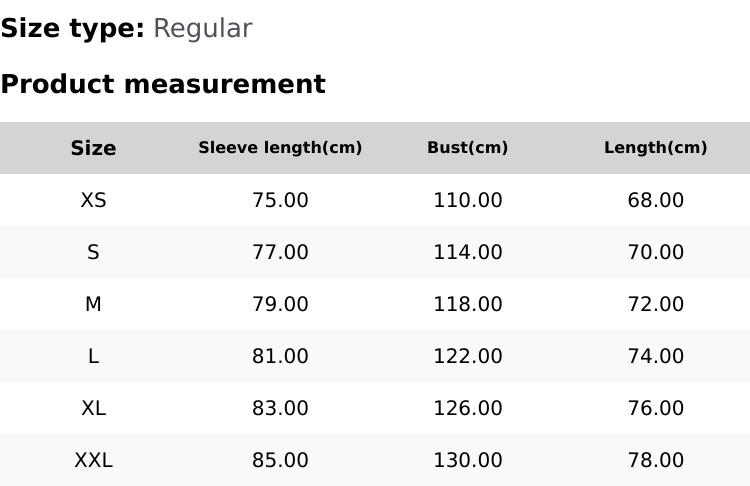The height and width of the screenshot is (486, 750).
Task: Select the M size row label
Action: pos(93,304)
